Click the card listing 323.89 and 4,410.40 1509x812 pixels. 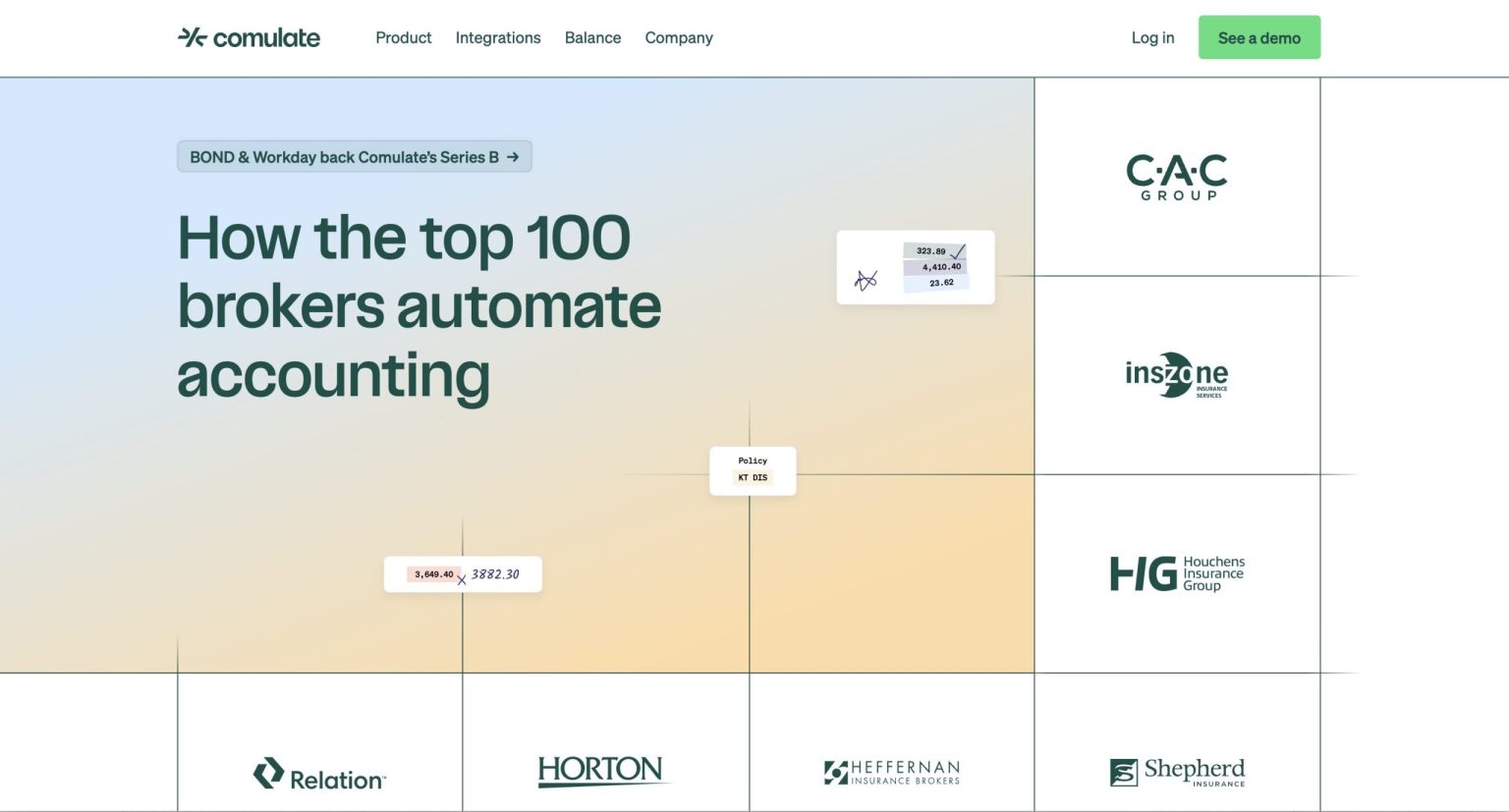click(x=916, y=267)
